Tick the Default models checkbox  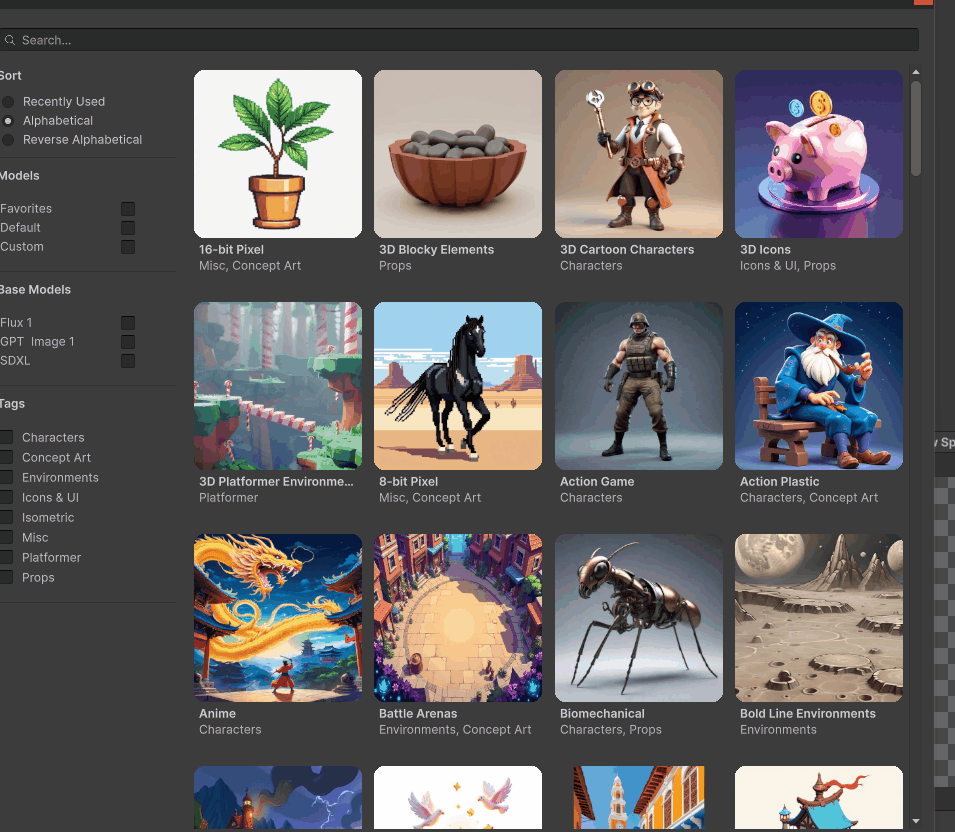pos(128,228)
